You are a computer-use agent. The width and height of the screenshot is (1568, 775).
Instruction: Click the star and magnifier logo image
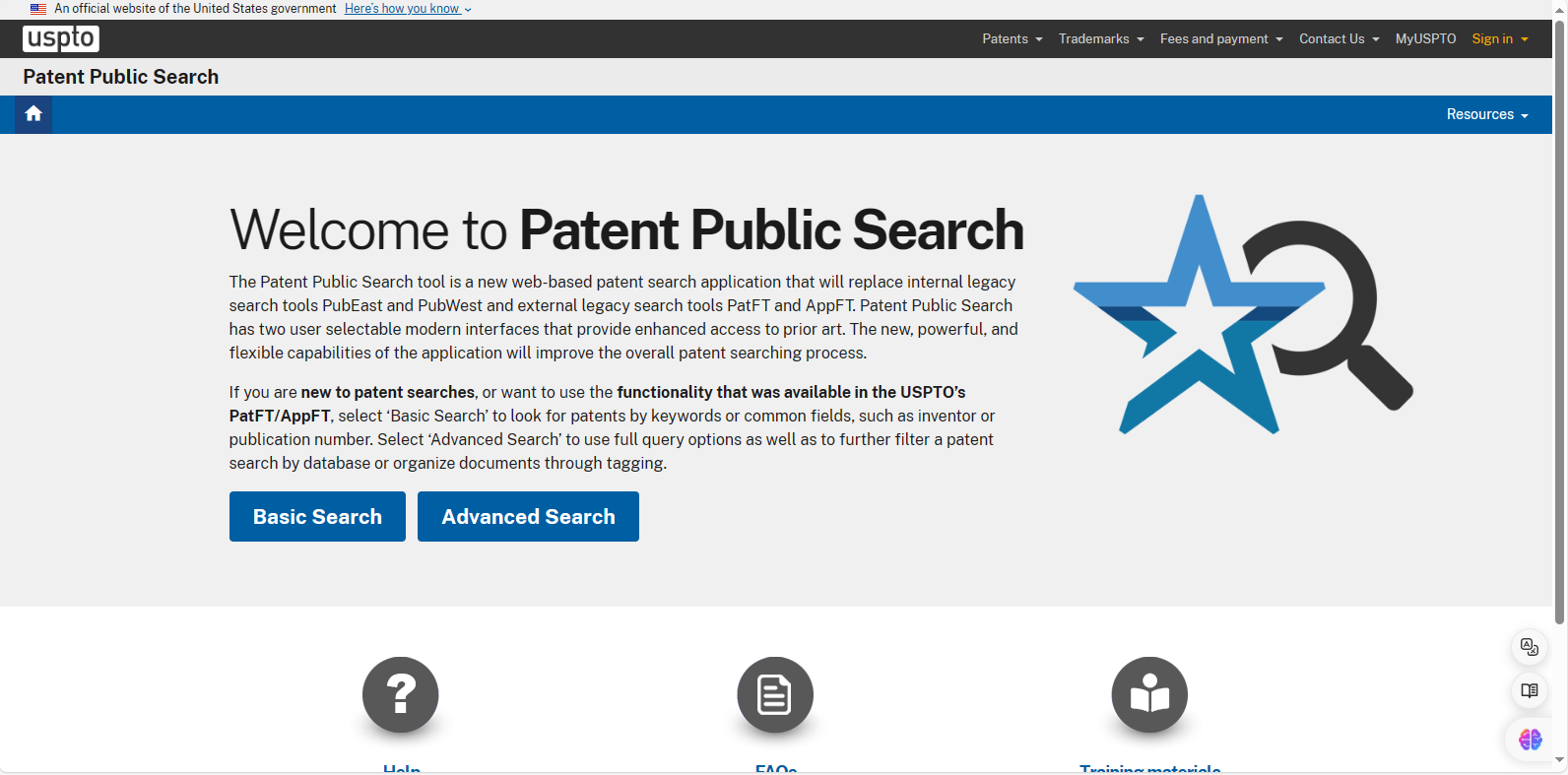[1242, 314]
